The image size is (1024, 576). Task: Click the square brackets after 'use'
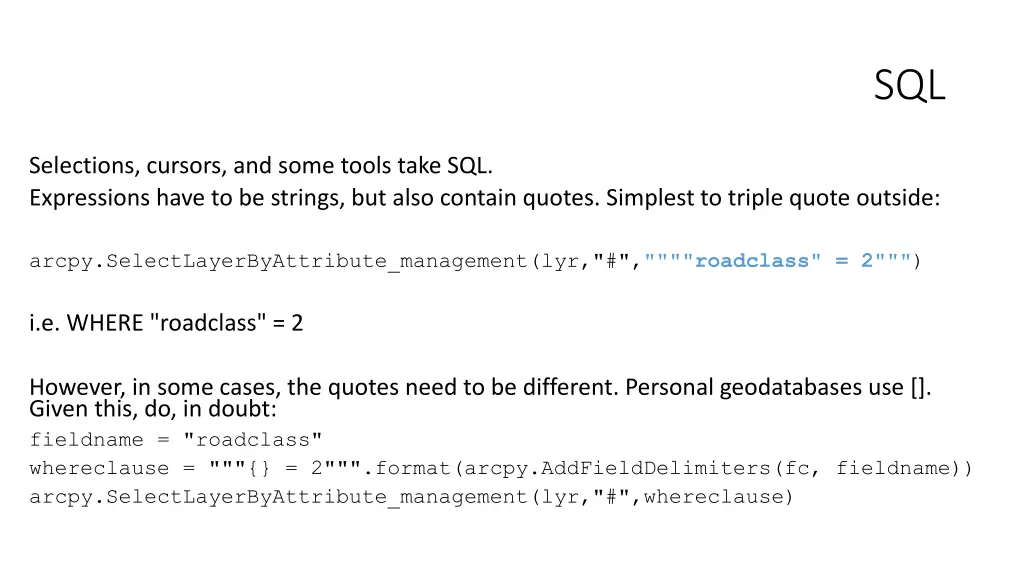[x=918, y=388]
